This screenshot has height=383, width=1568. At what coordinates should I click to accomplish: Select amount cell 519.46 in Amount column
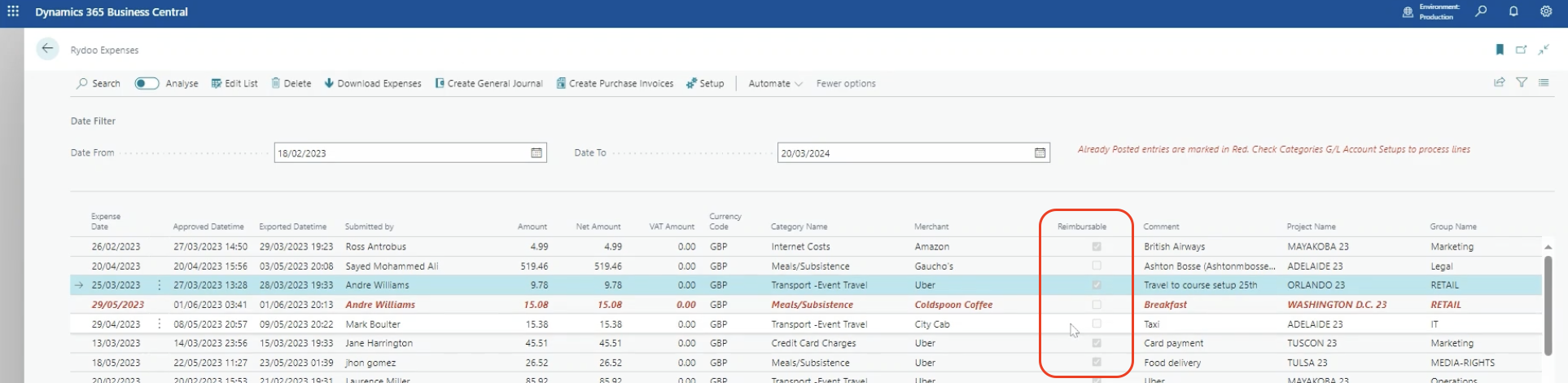[534, 266]
